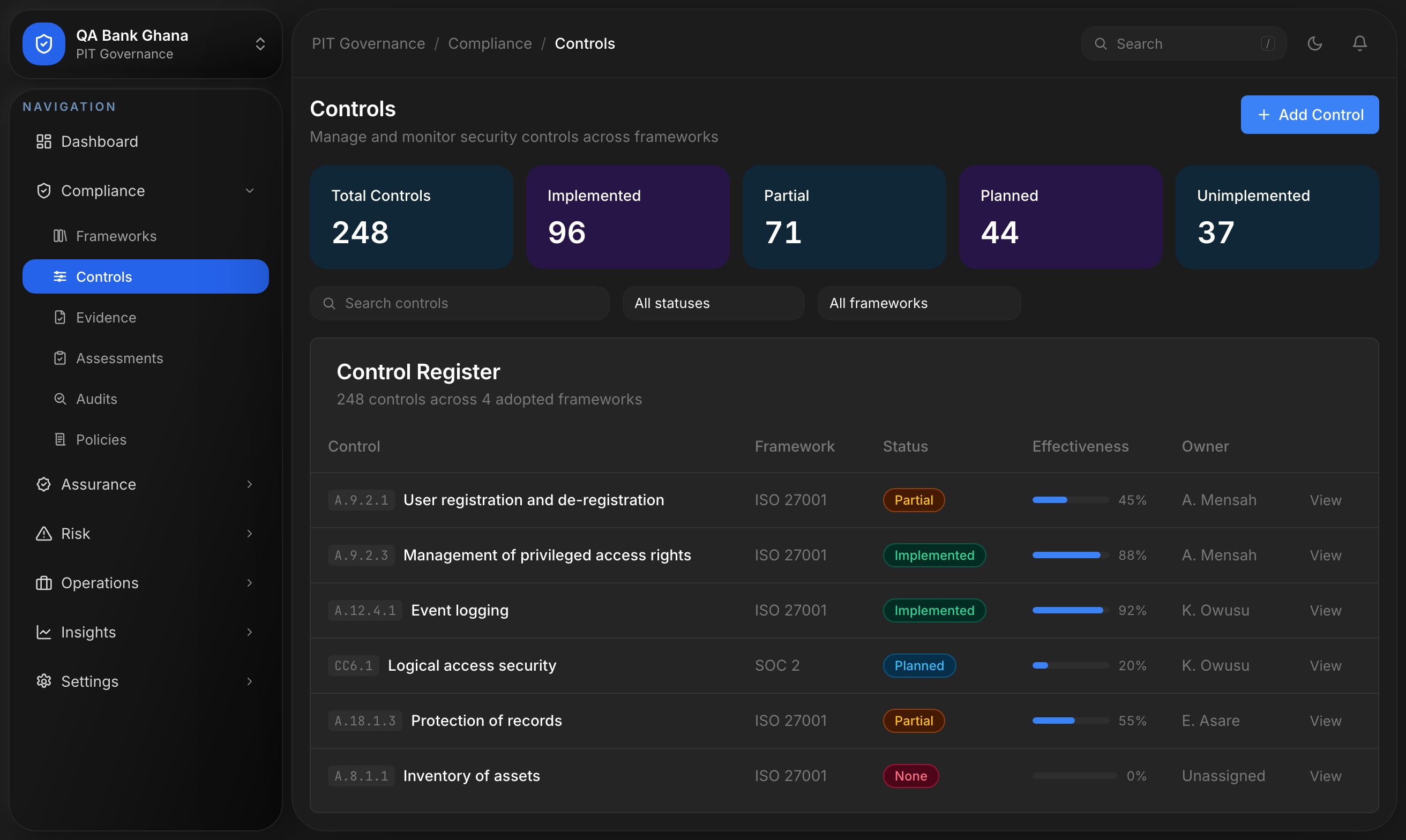Click the Settings gear icon

pyautogui.click(x=43, y=681)
